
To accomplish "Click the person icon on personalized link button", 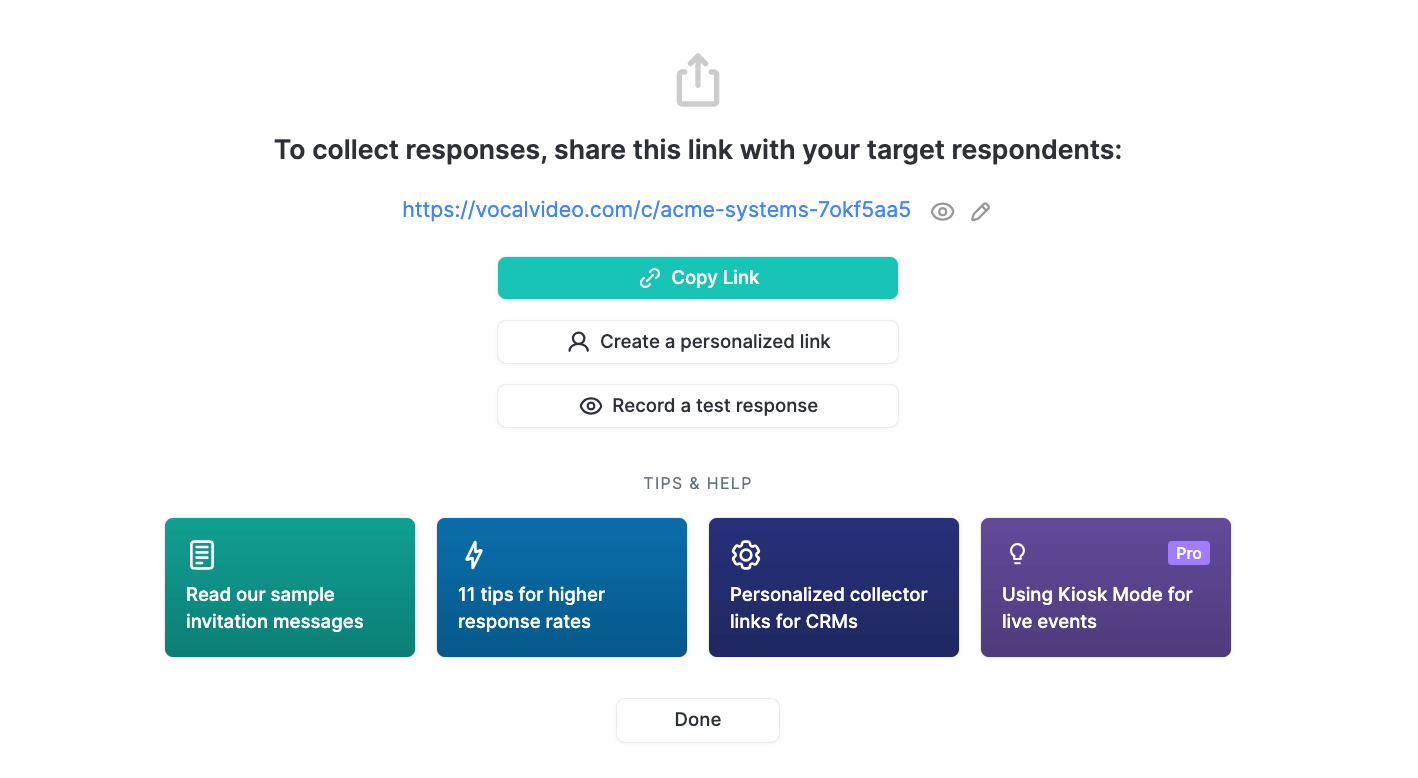I will coord(578,341).
